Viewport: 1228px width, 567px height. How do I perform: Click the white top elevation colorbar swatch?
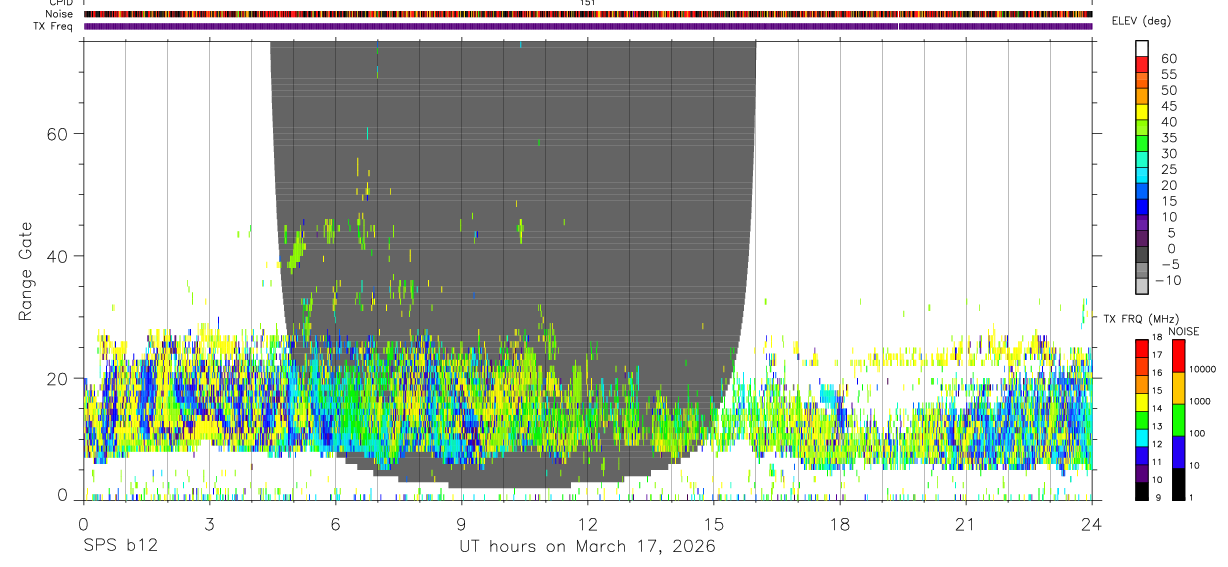[1142, 49]
